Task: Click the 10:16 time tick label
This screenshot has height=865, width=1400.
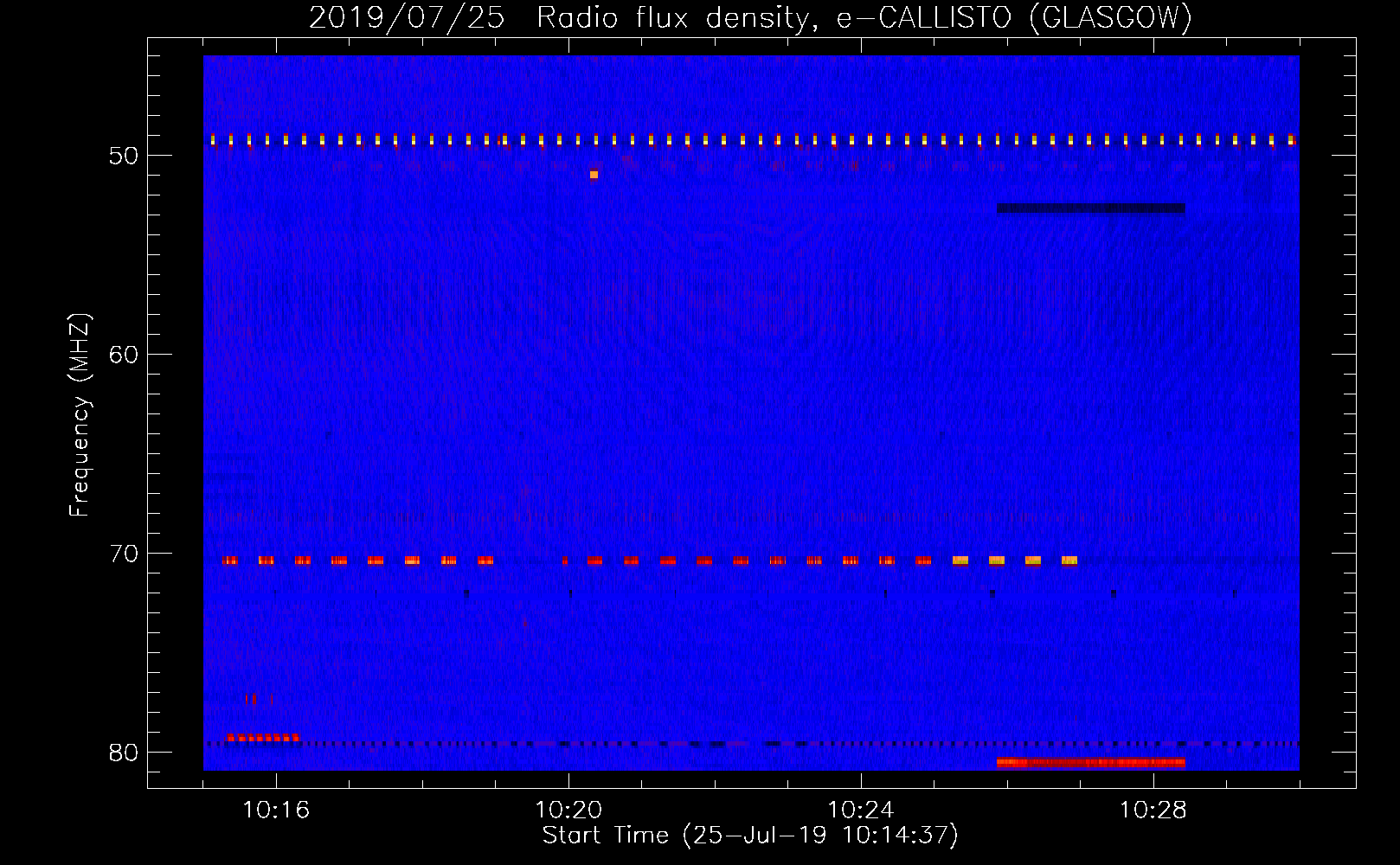Action: [276, 811]
